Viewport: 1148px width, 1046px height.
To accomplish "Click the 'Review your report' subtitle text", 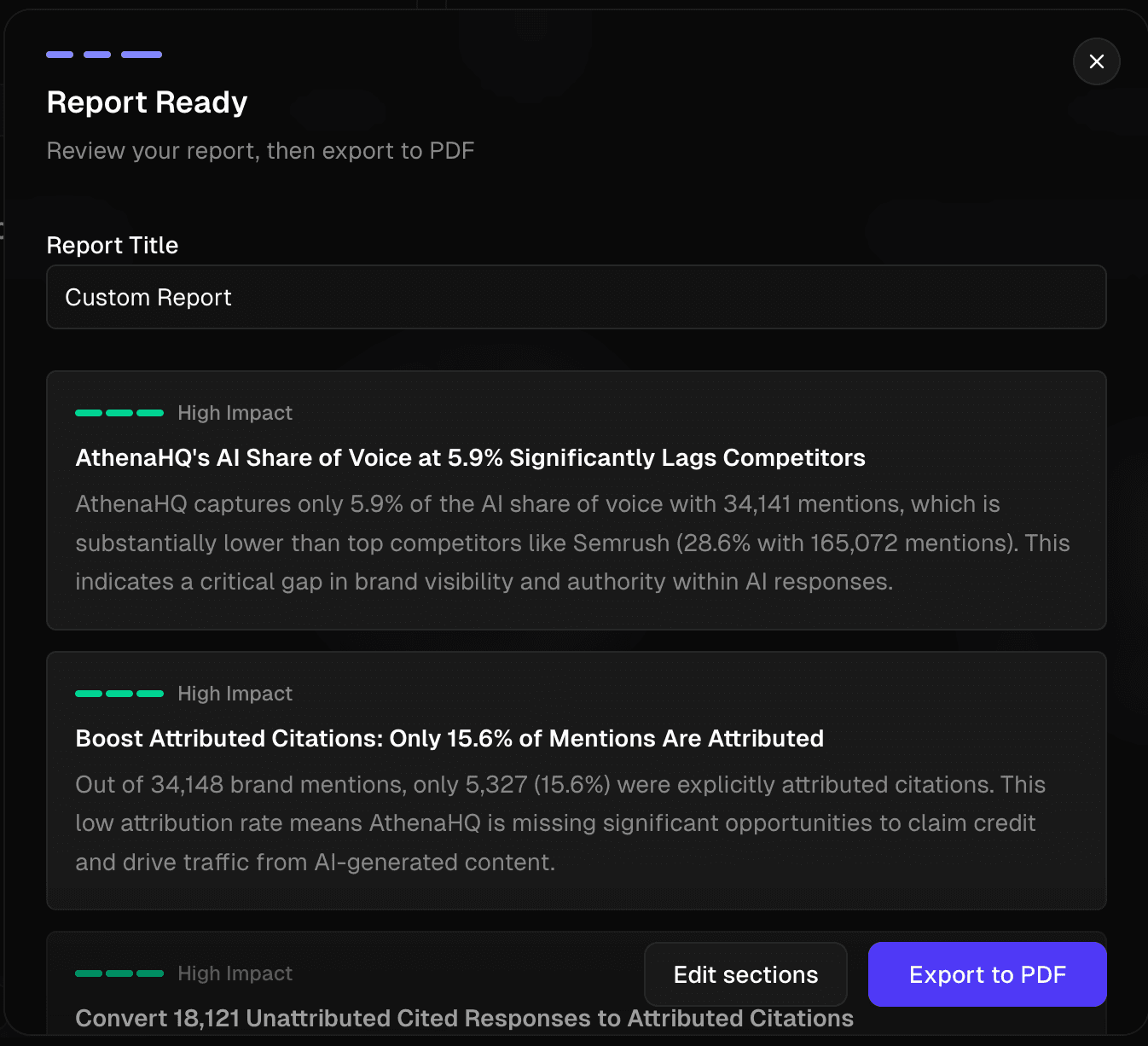I will 260,151.
